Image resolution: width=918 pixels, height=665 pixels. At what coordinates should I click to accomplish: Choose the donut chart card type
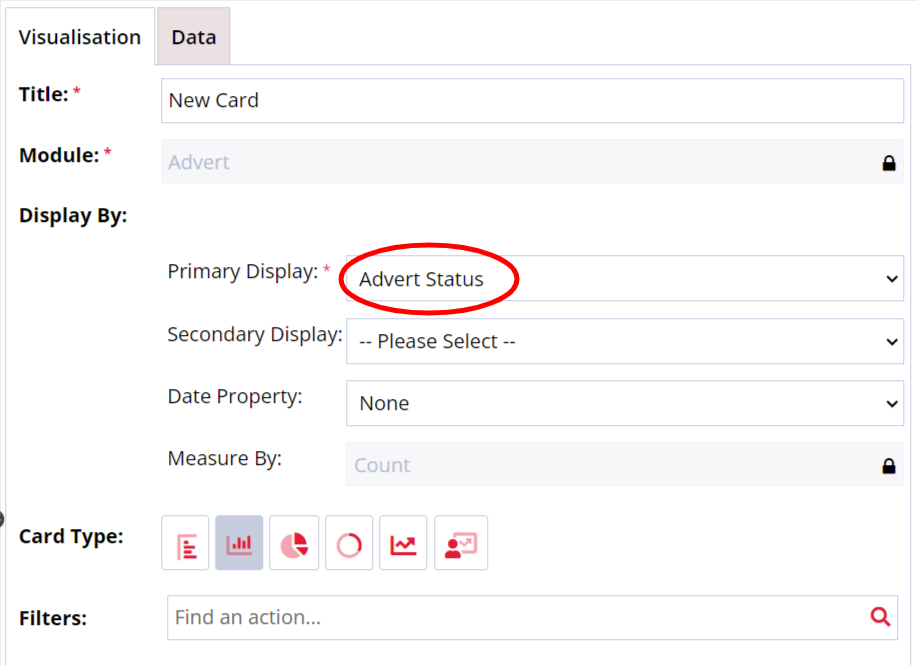348,543
